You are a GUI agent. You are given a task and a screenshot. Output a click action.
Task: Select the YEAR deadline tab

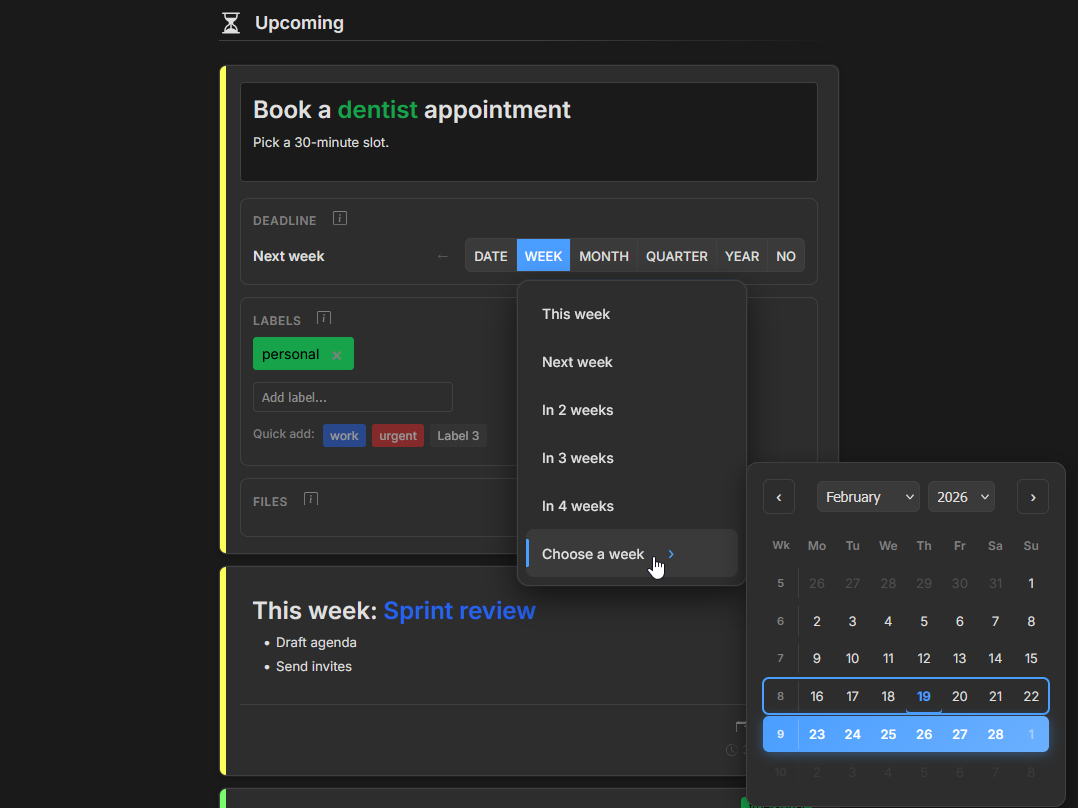(x=742, y=256)
